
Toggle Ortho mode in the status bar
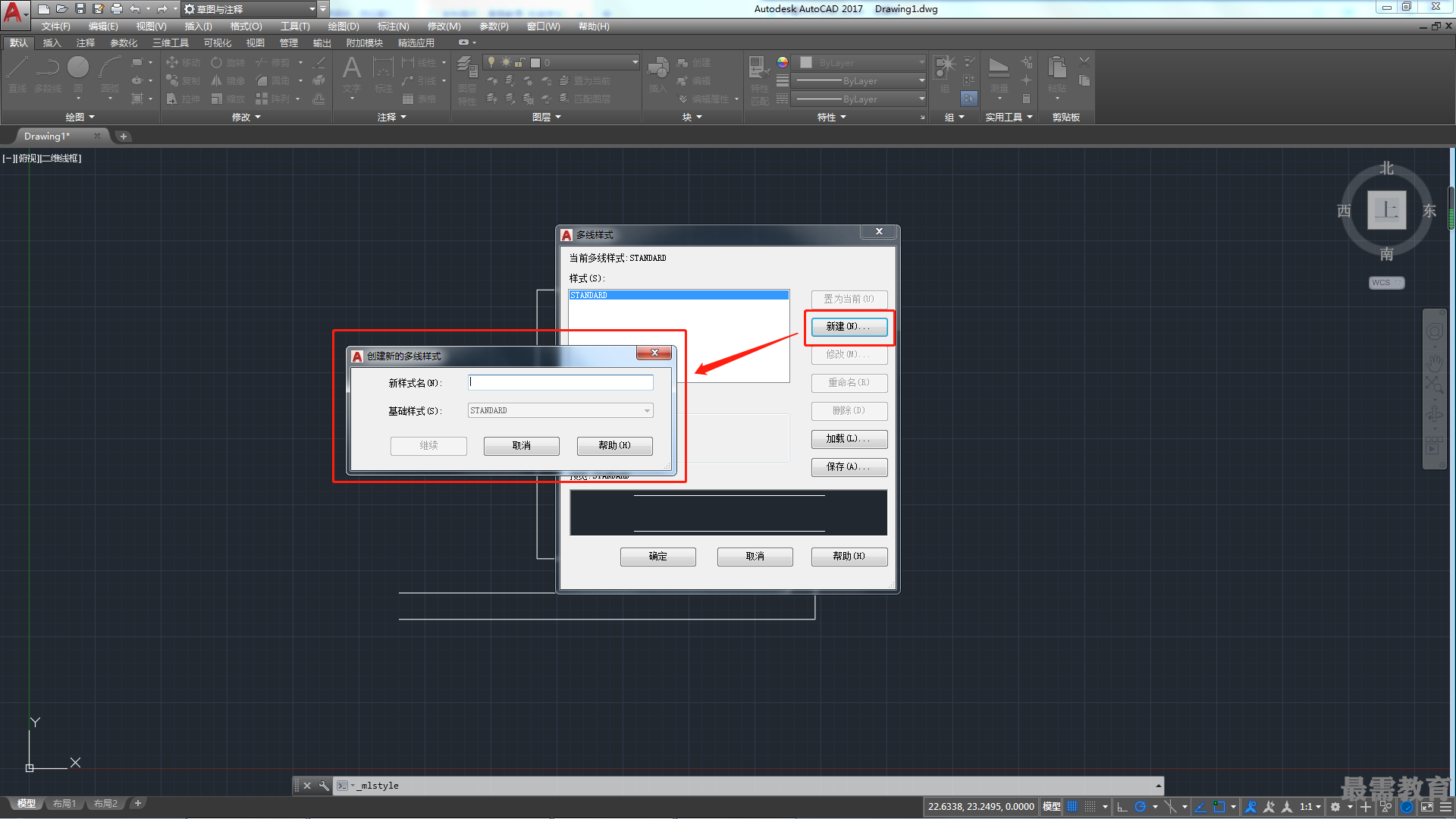(1122, 807)
